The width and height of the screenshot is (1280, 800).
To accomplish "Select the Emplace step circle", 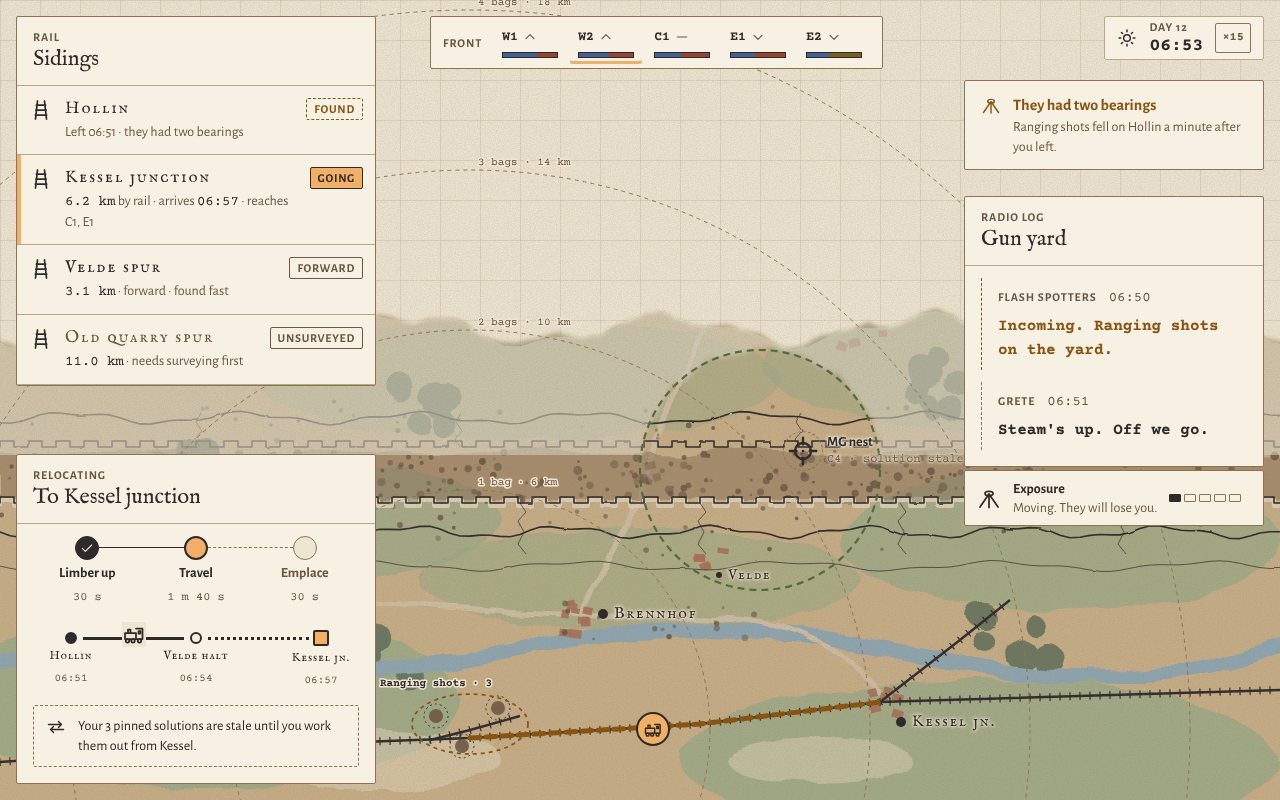I will [x=305, y=547].
